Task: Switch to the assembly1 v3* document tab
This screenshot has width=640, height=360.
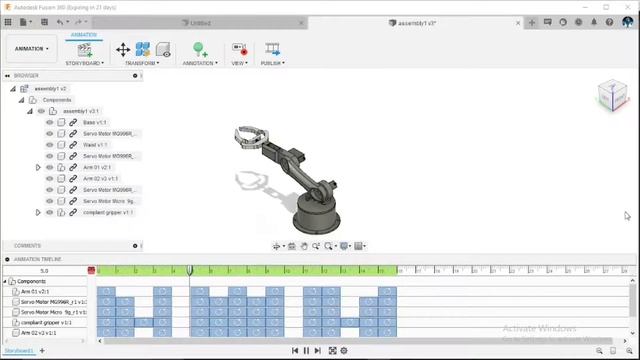Action: (x=416, y=23)
